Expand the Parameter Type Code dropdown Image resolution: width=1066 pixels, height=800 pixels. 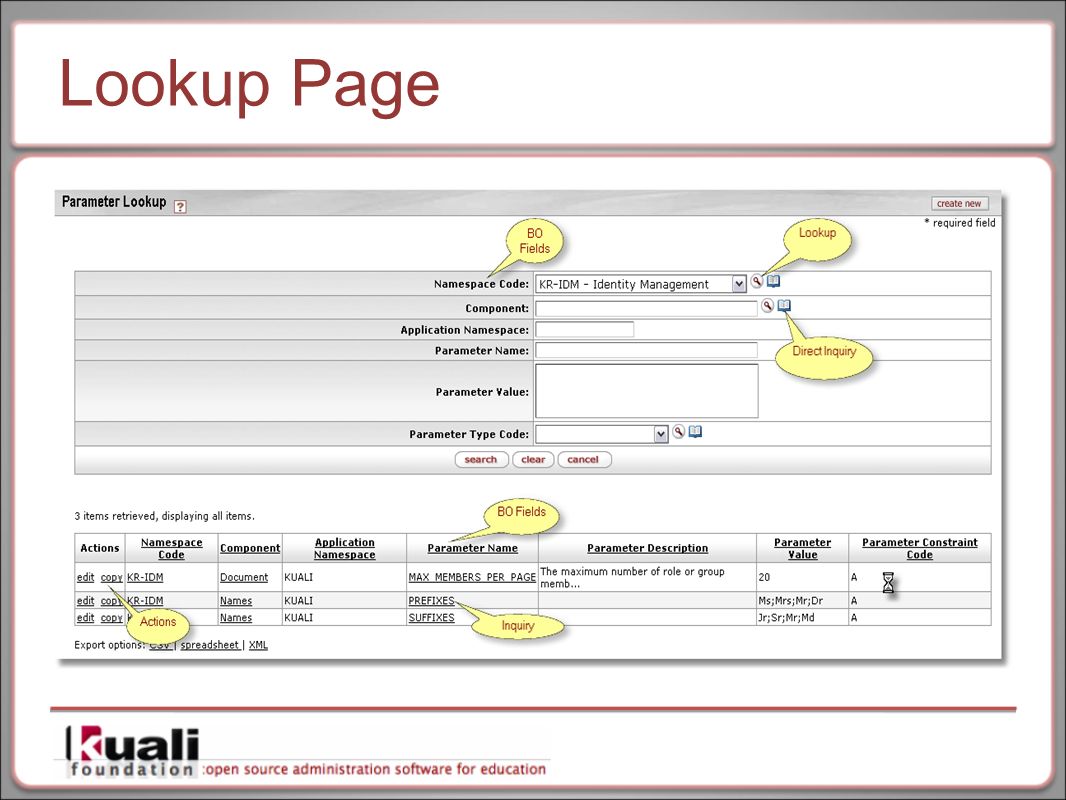tap(661, 434)
